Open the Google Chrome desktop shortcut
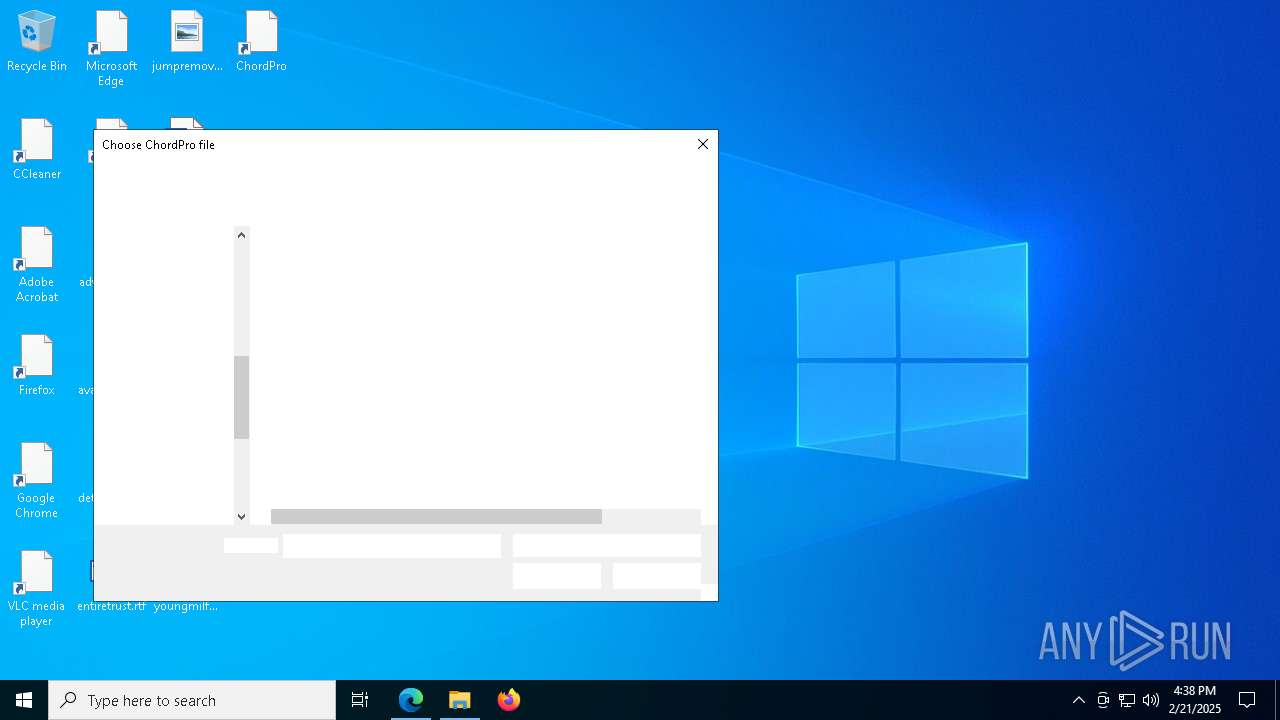Viewport: 1280px width, 720px height. point(37,481)
